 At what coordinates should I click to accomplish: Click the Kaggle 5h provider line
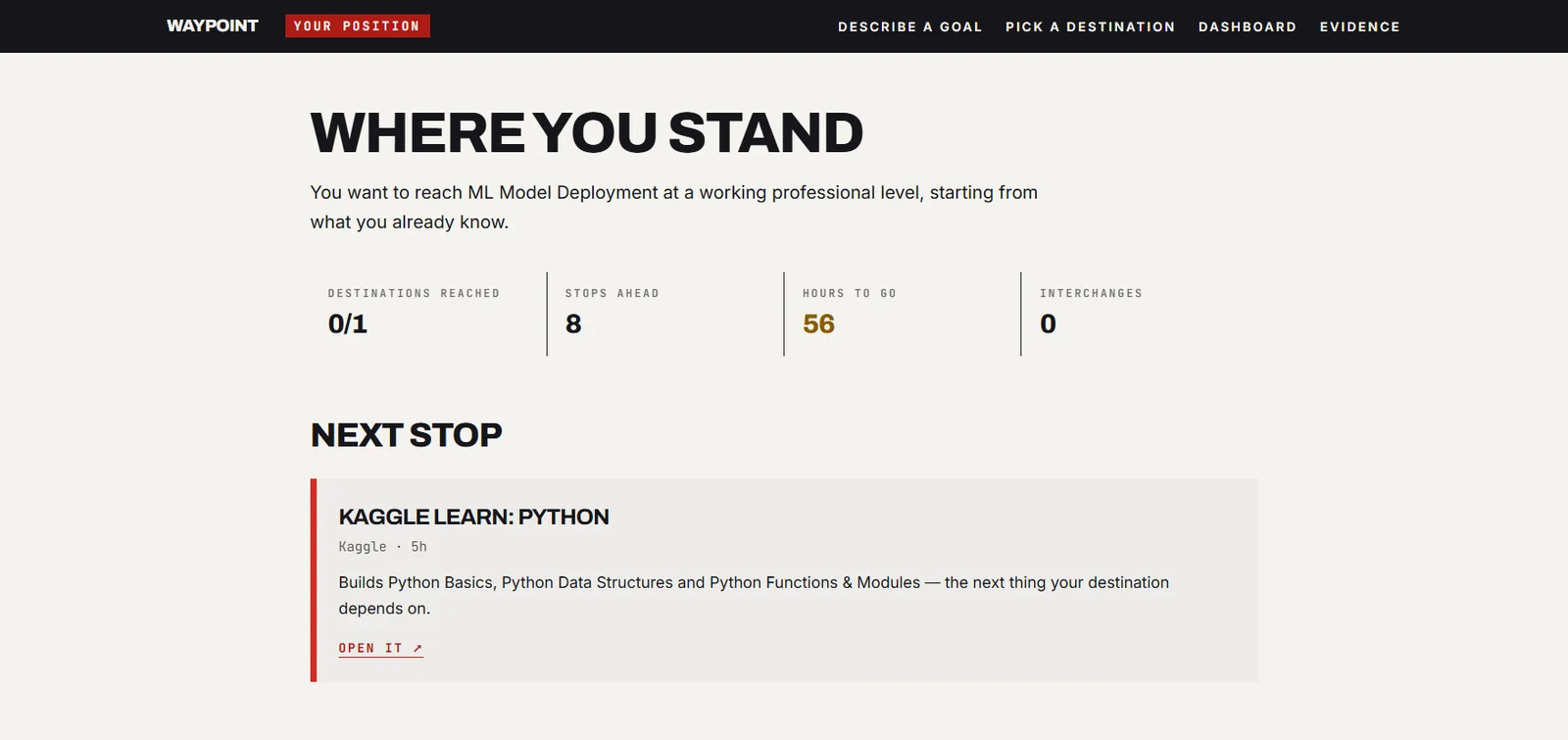(x=382, y=547)
